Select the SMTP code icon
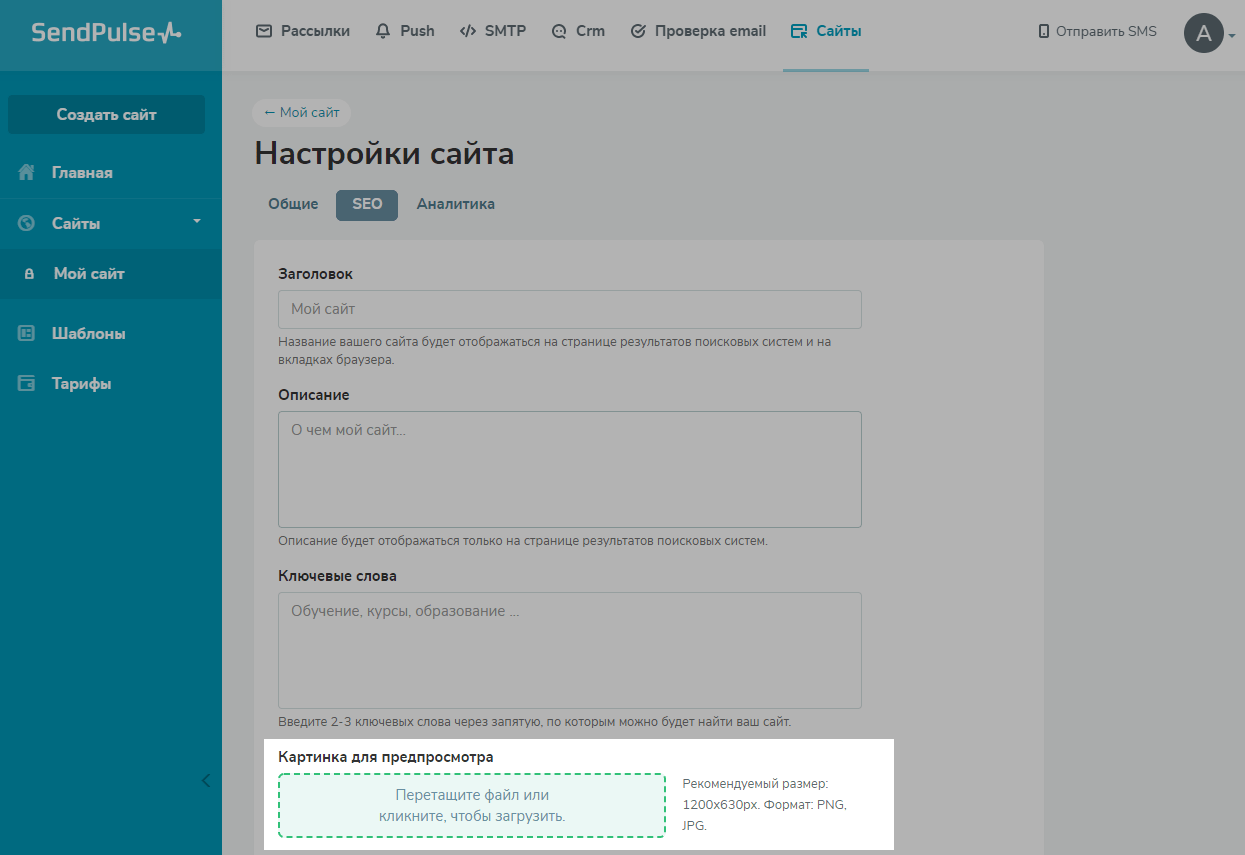 click(466, 31)
